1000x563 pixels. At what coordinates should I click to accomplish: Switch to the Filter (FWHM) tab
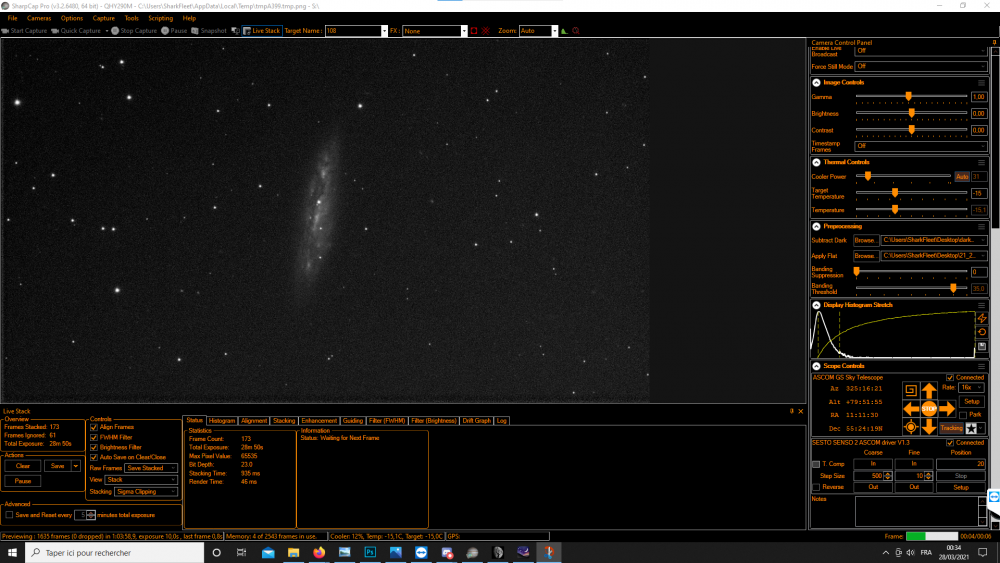pyautogui.click(x=386, y=421)
